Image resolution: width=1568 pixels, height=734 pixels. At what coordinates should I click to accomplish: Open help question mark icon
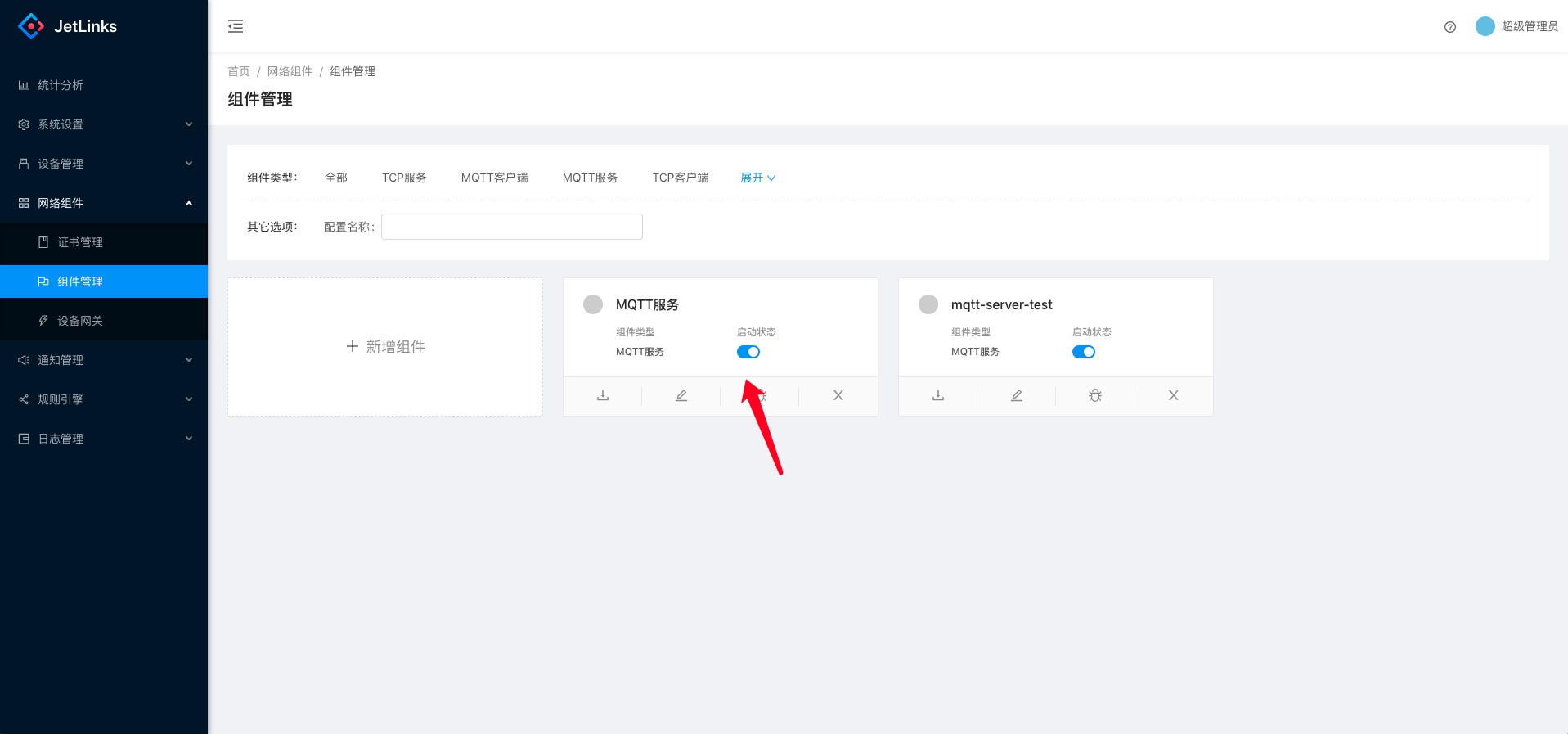coord(1450,27)
